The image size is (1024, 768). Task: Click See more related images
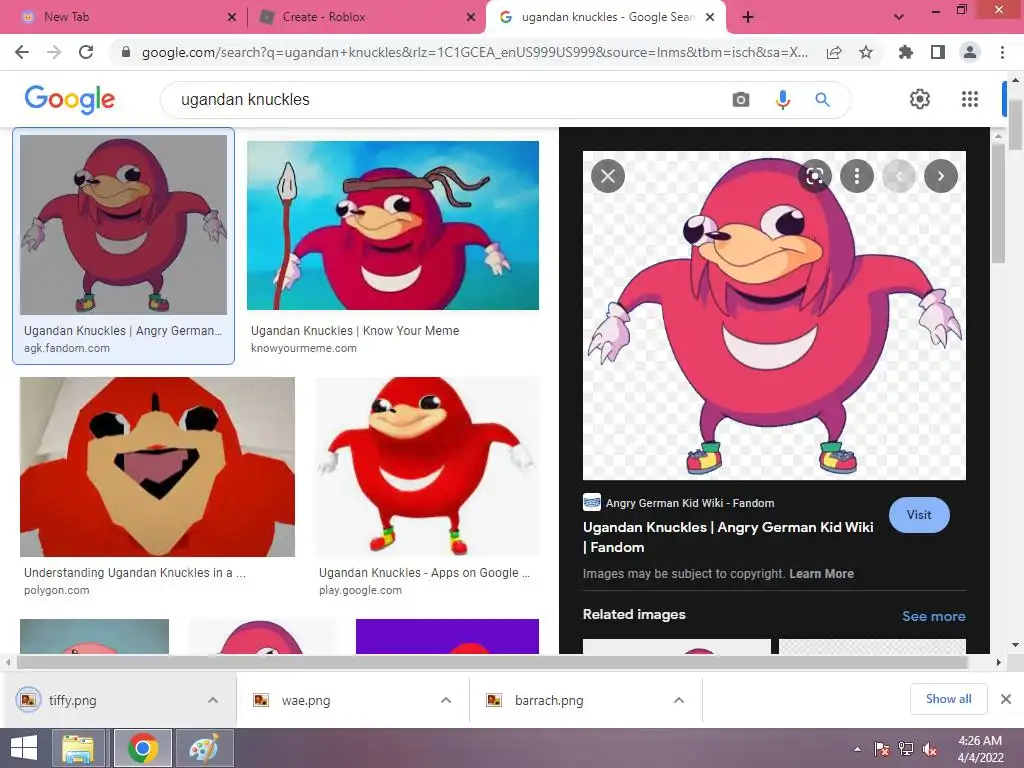(x=933, y=616)
